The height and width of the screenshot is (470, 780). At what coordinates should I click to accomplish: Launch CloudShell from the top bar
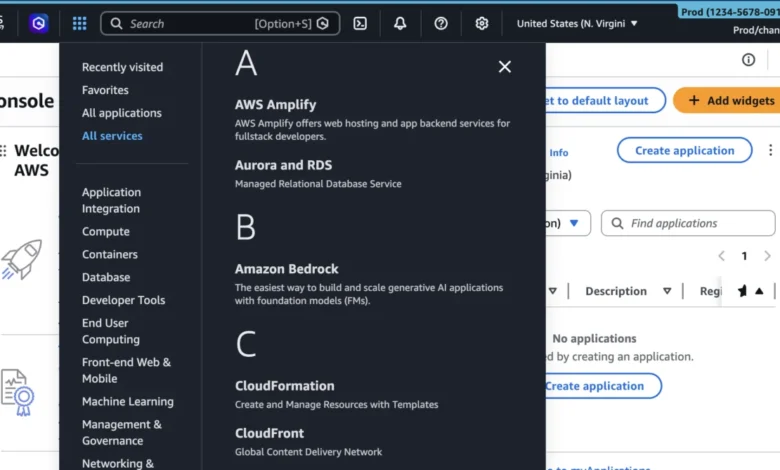(x=360, y=23)
